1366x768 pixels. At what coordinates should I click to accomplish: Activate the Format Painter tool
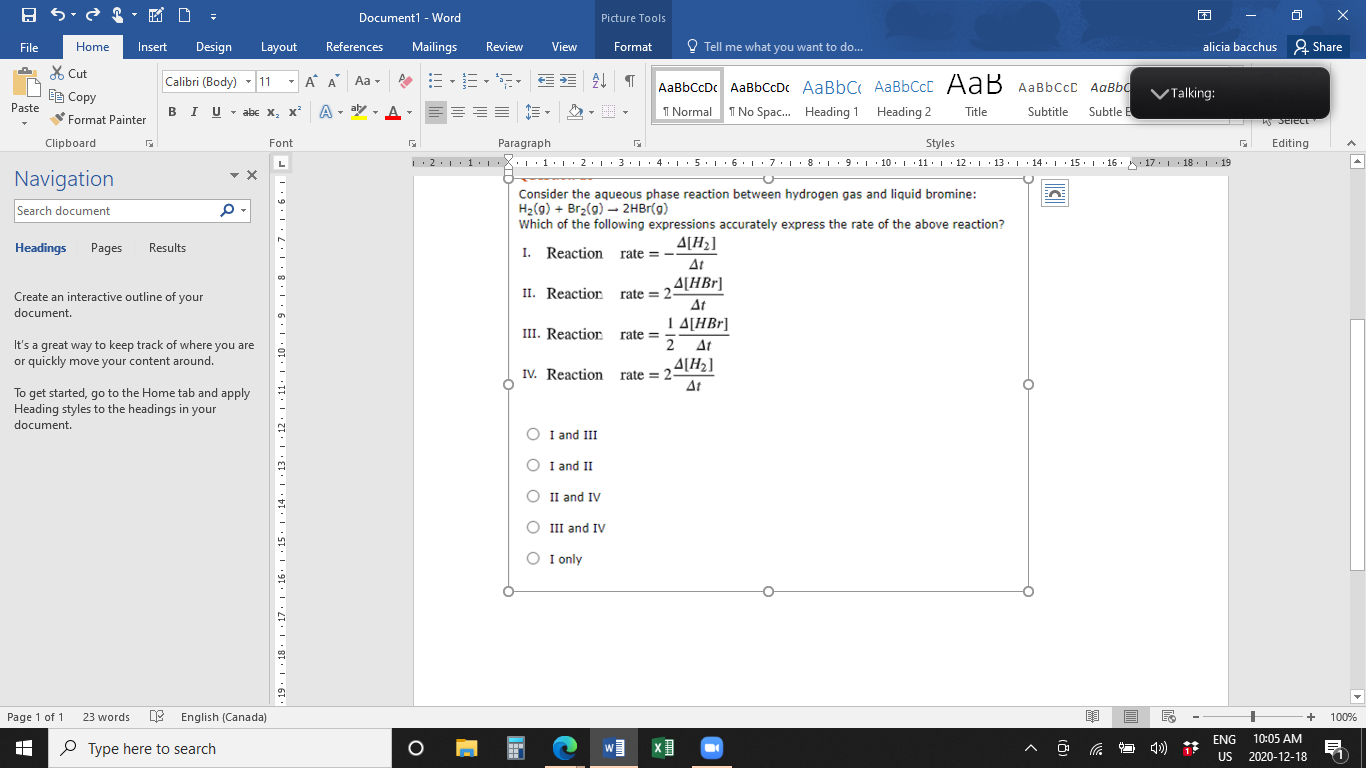pos(98,117)
